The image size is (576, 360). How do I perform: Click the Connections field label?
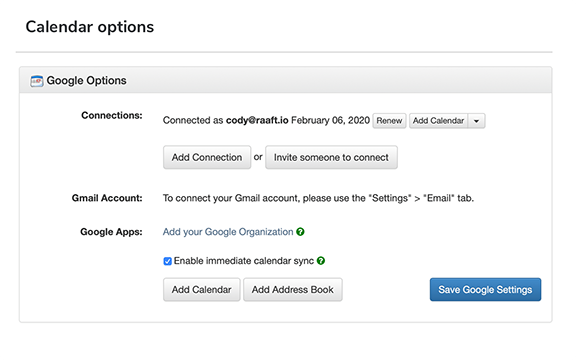click(112, 115)
